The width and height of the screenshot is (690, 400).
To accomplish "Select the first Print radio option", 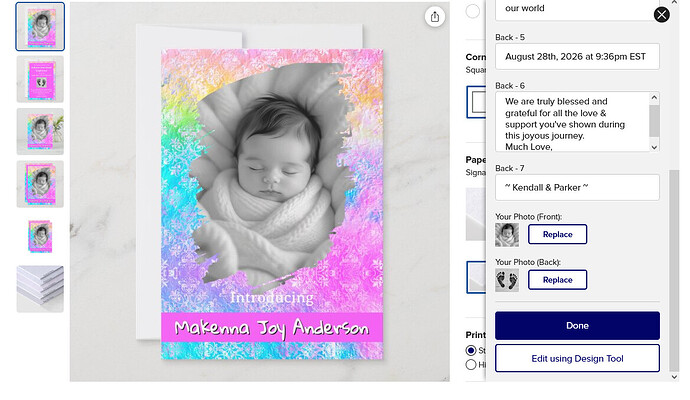I will pos(471,350).
